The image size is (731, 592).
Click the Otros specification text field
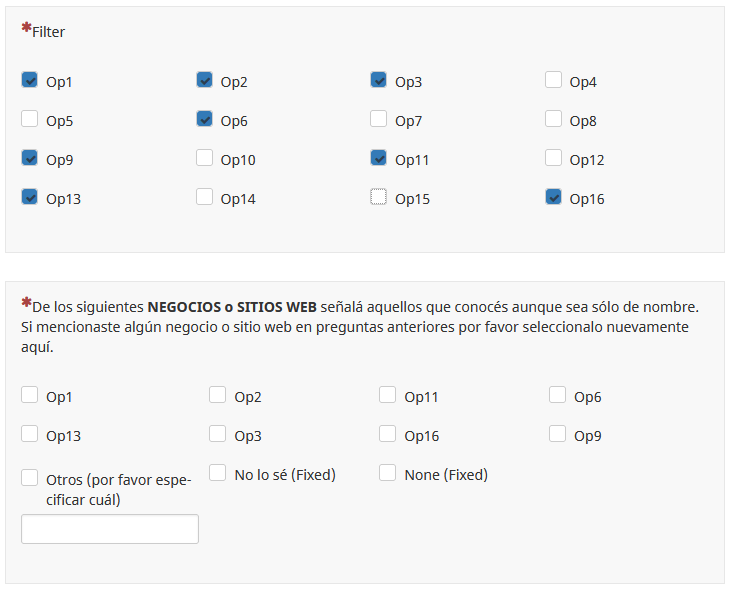pos(110,529)
